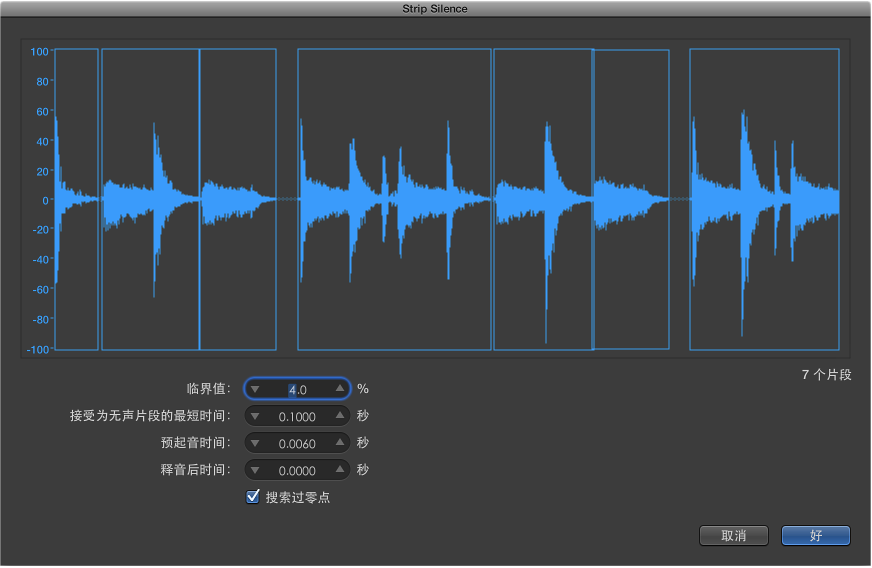872x568 pixels.
Task: Click the Strip Silence title bar
Action: (x=435, y=9)
